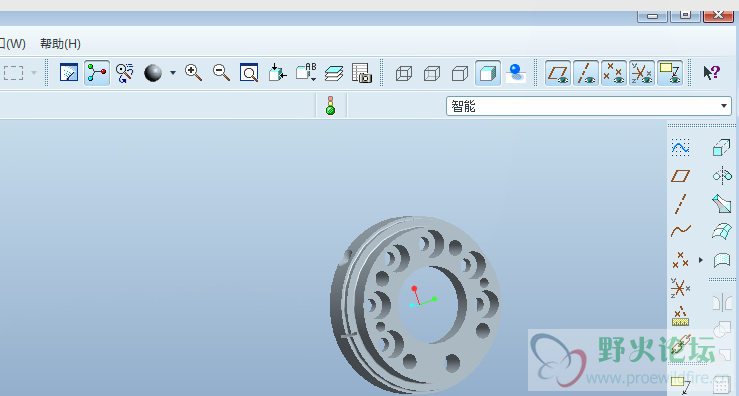Screen dimensions: 739x396
Task: Click the Zoom In magnifier icon
Action: tap(194, 73)
